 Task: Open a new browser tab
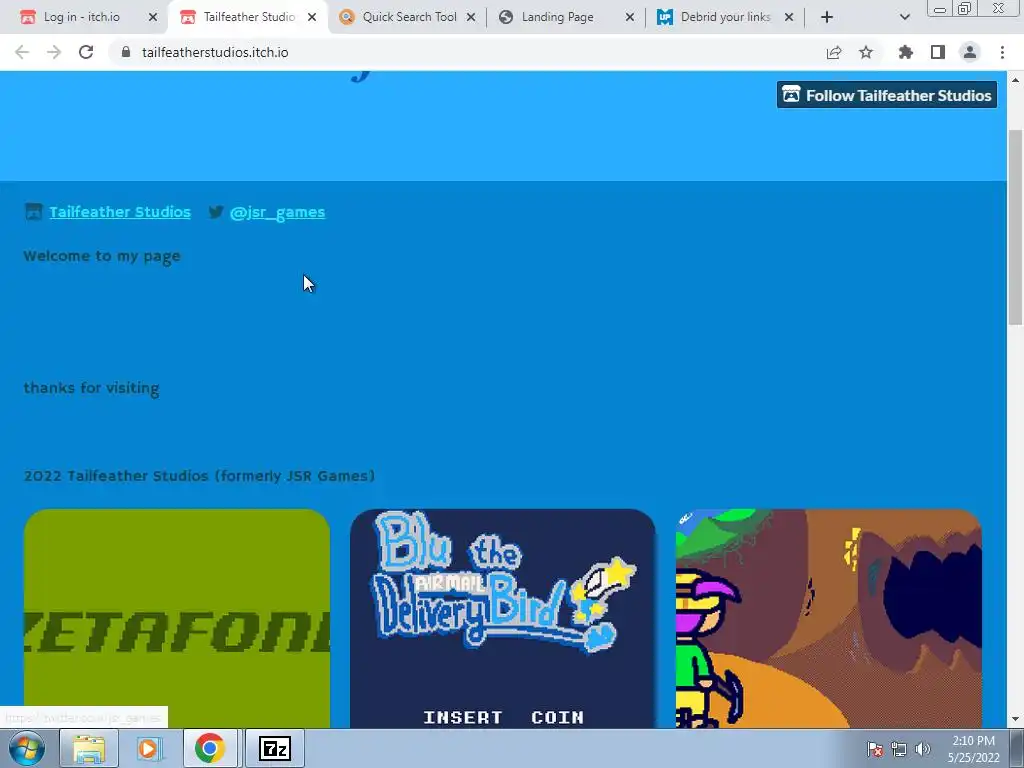827,17
